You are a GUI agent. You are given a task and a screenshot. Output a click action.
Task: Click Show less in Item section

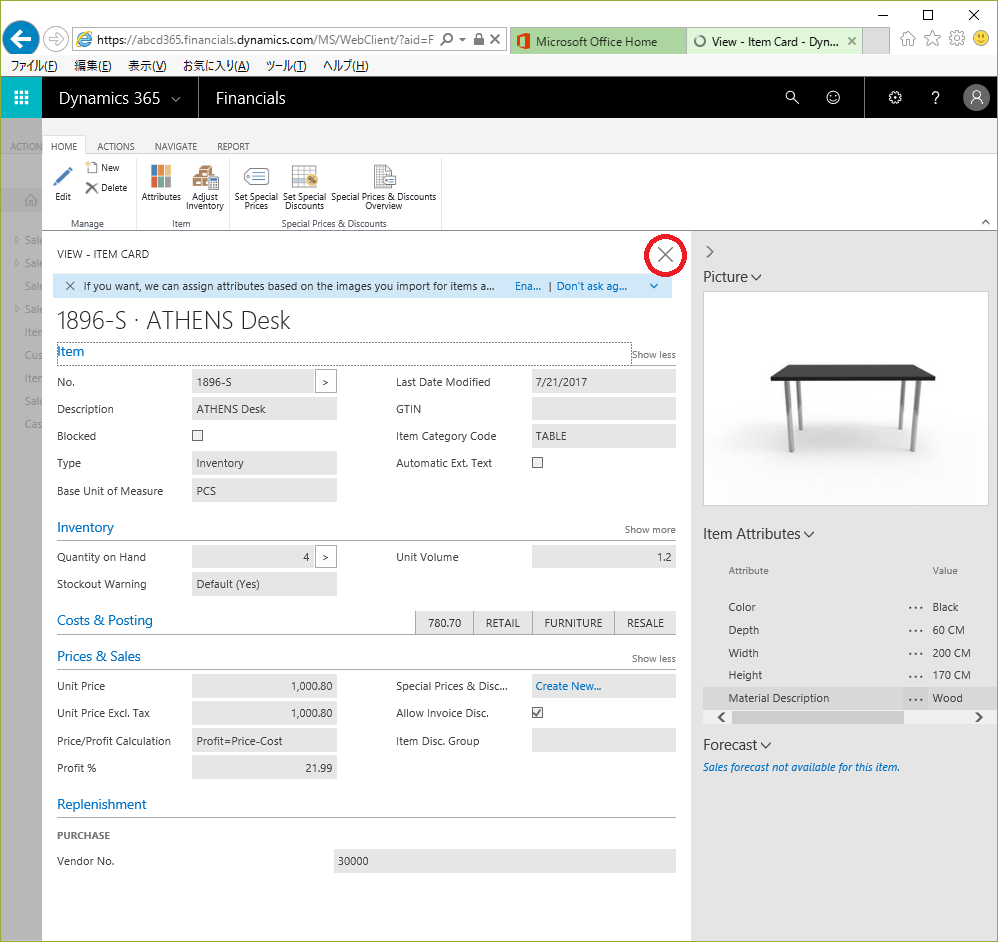(653, 355)
